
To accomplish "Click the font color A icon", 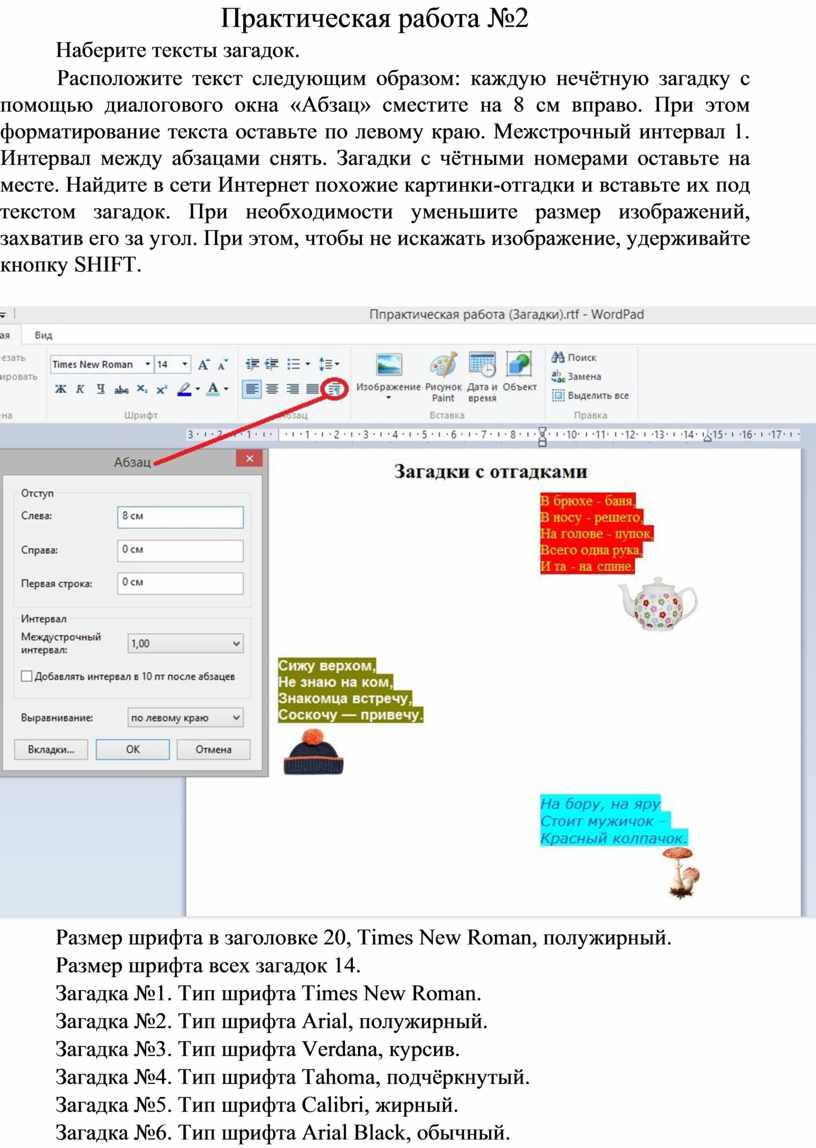I will [x=213, y=389].
